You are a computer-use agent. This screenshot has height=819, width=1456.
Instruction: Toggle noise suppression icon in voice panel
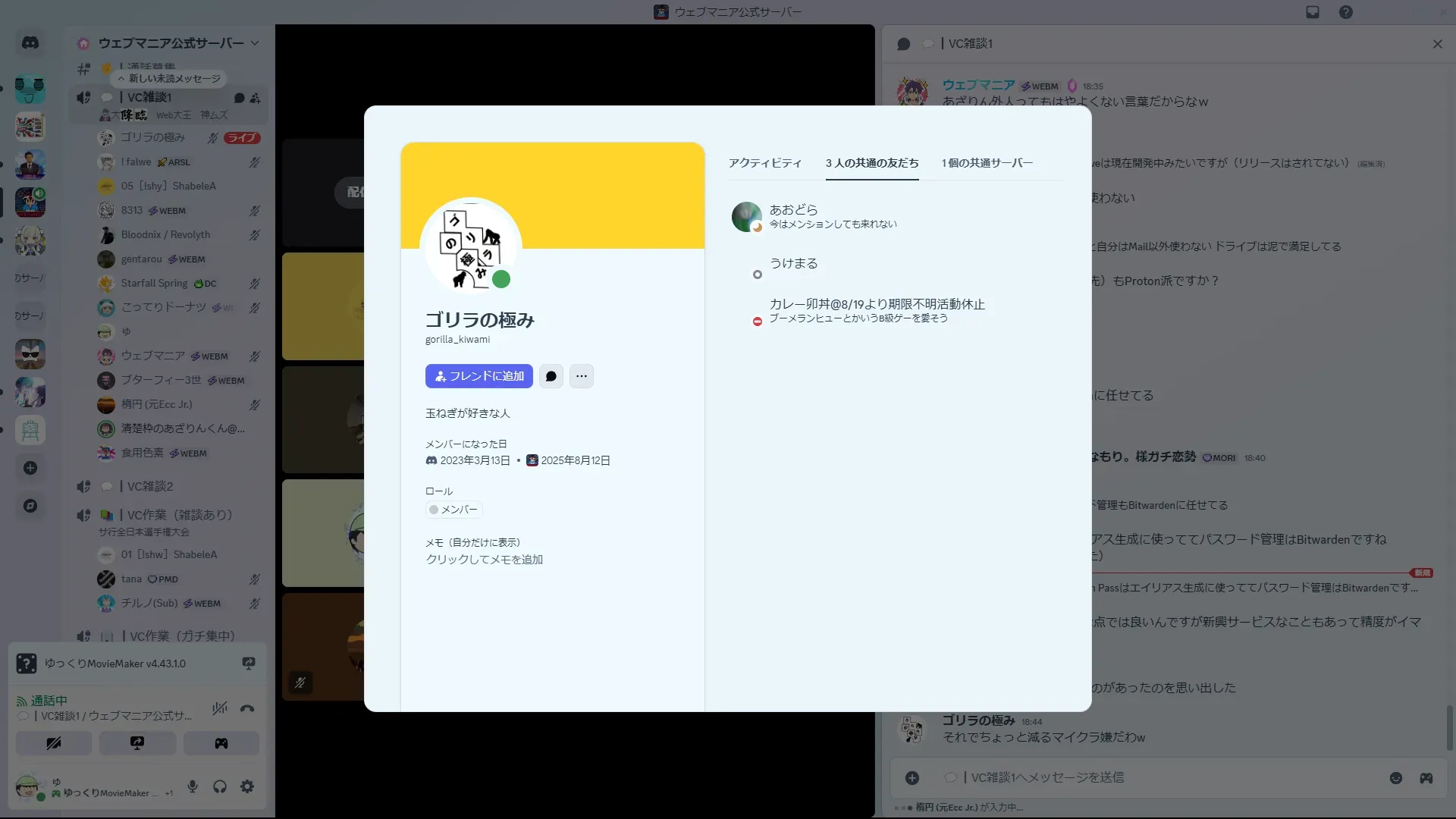[x=220, y=708]
